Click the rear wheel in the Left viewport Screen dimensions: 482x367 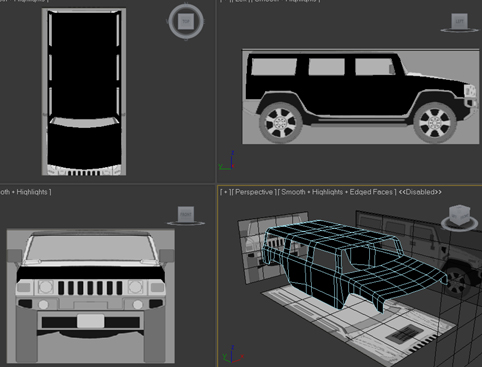[x=281, y=122]
